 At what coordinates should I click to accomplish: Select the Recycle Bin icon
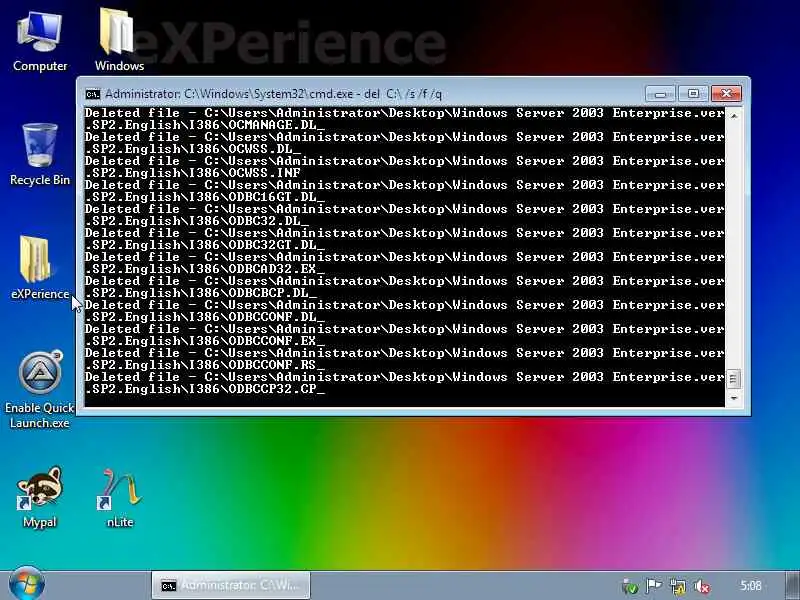(x=40, y=154)
